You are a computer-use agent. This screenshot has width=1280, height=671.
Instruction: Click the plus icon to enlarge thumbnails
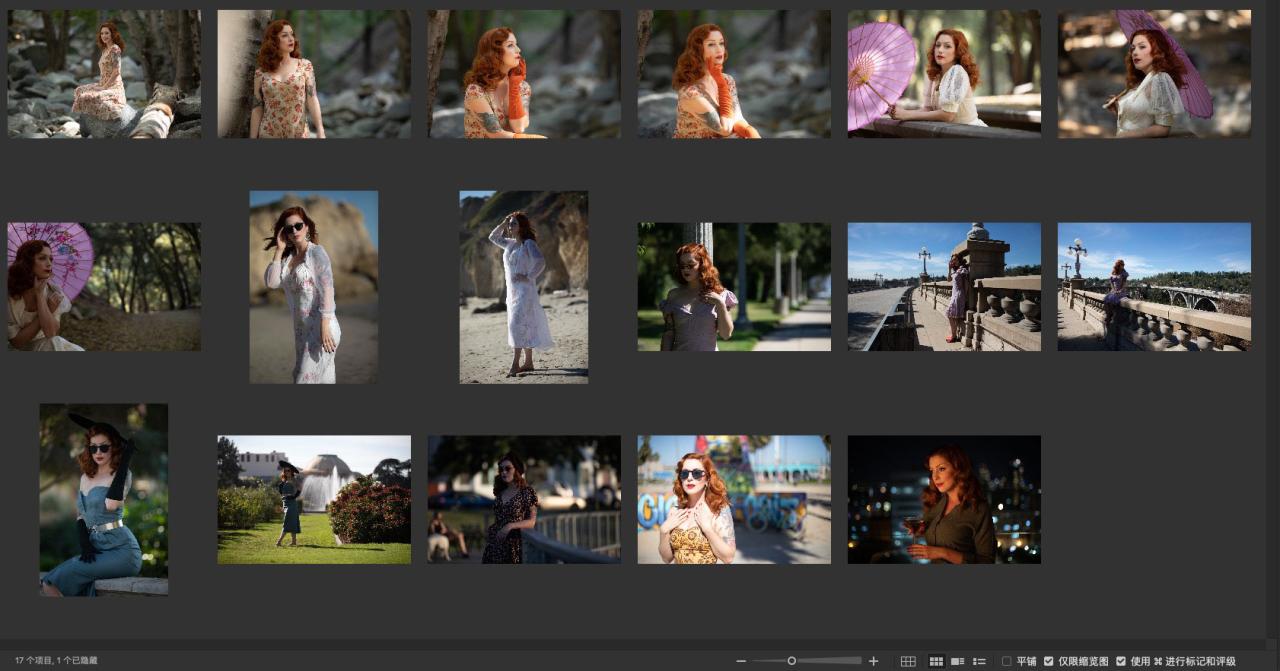(x=873, y=661)
